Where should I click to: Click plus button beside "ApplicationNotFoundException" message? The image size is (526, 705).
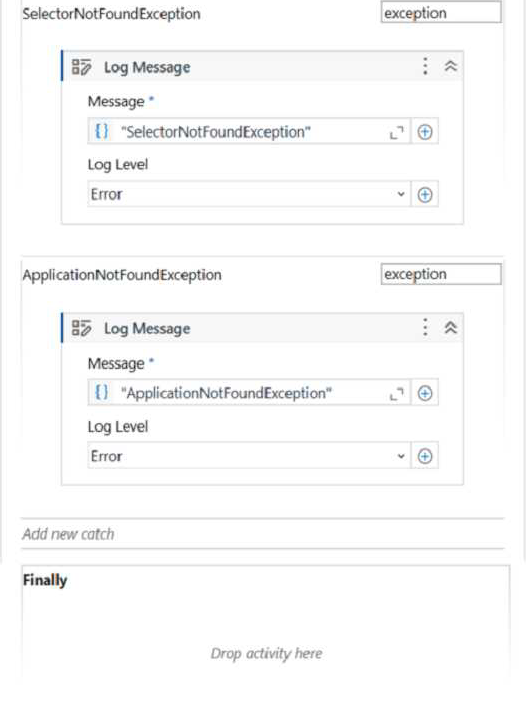pyautogui.click(x=425, y=393)
